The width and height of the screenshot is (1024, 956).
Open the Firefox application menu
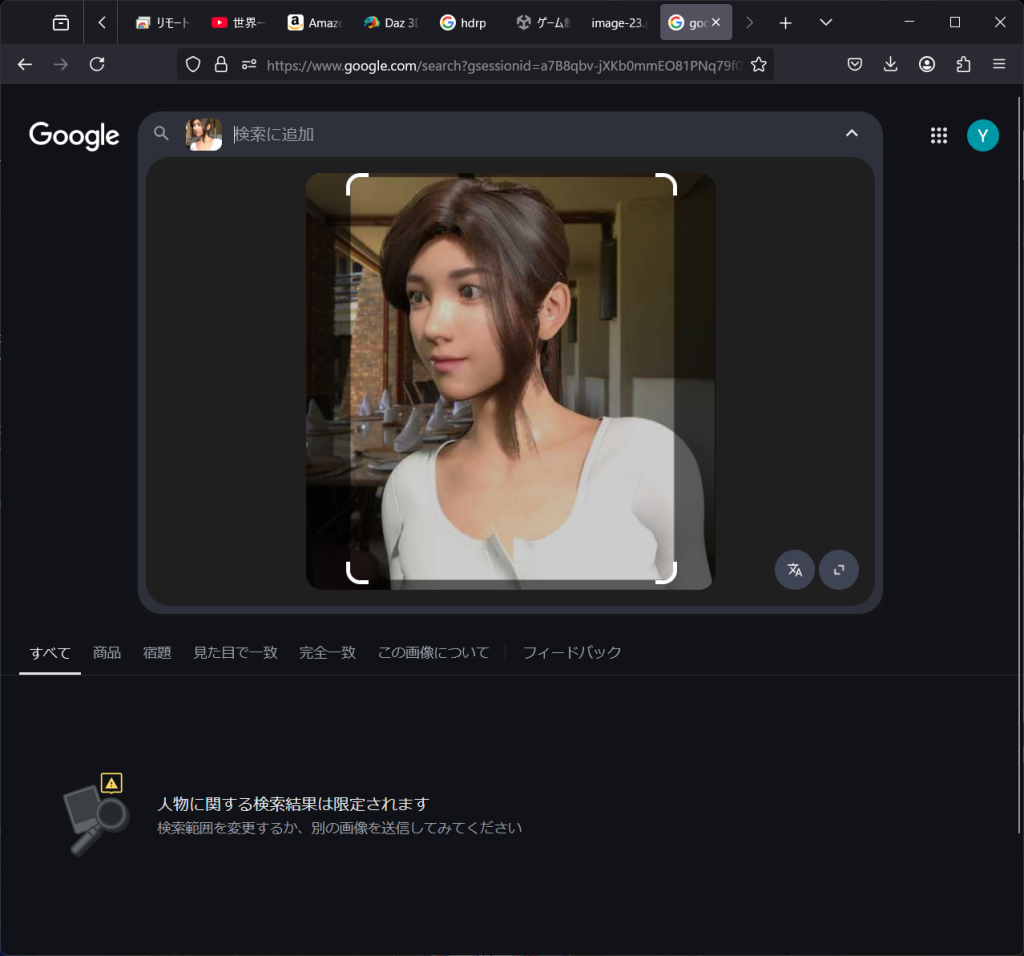pyautogui.click(x=998, y=64)
